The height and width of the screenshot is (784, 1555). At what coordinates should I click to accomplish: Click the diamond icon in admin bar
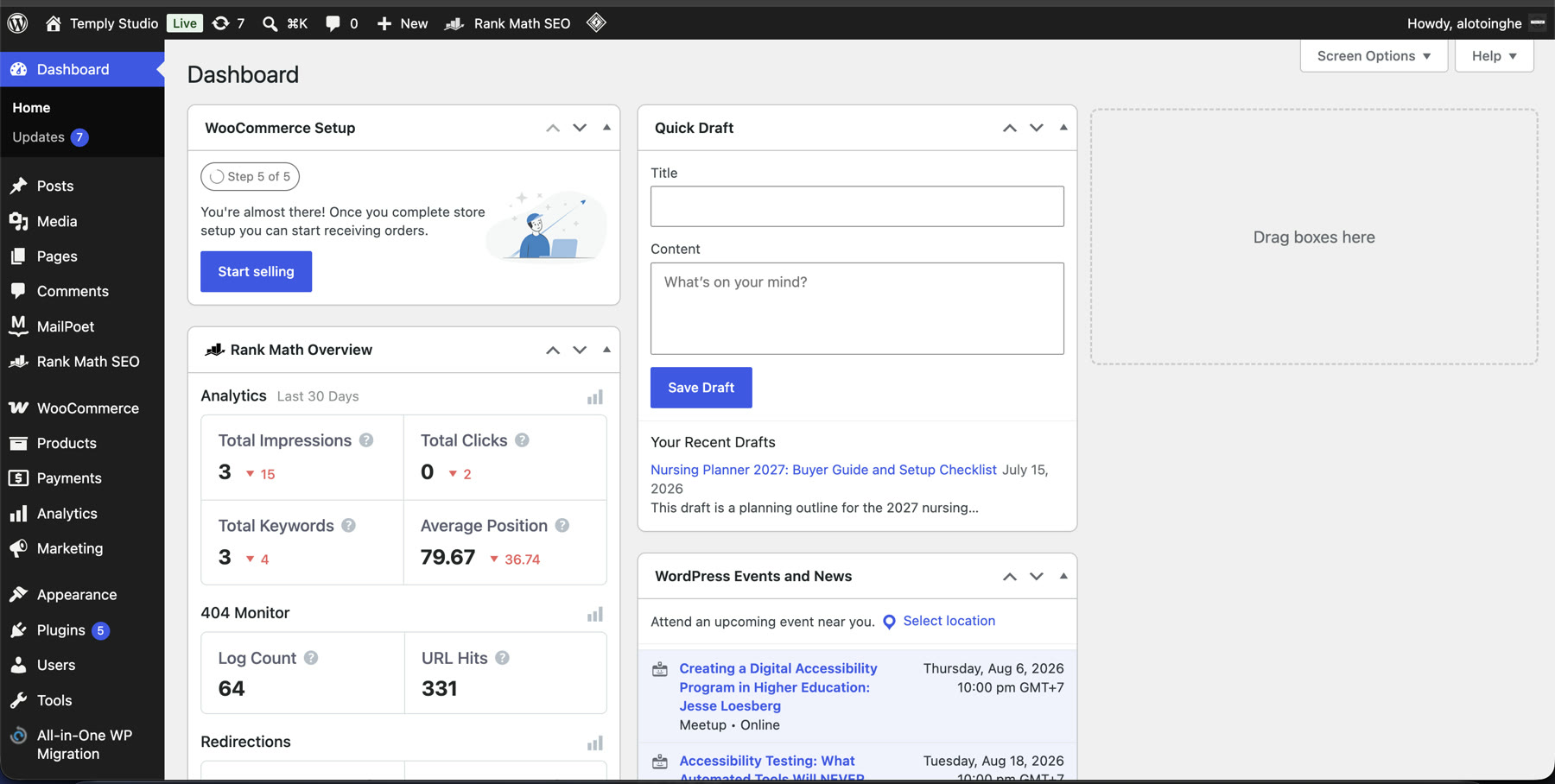pyautogui.click(x=596, y=22)
